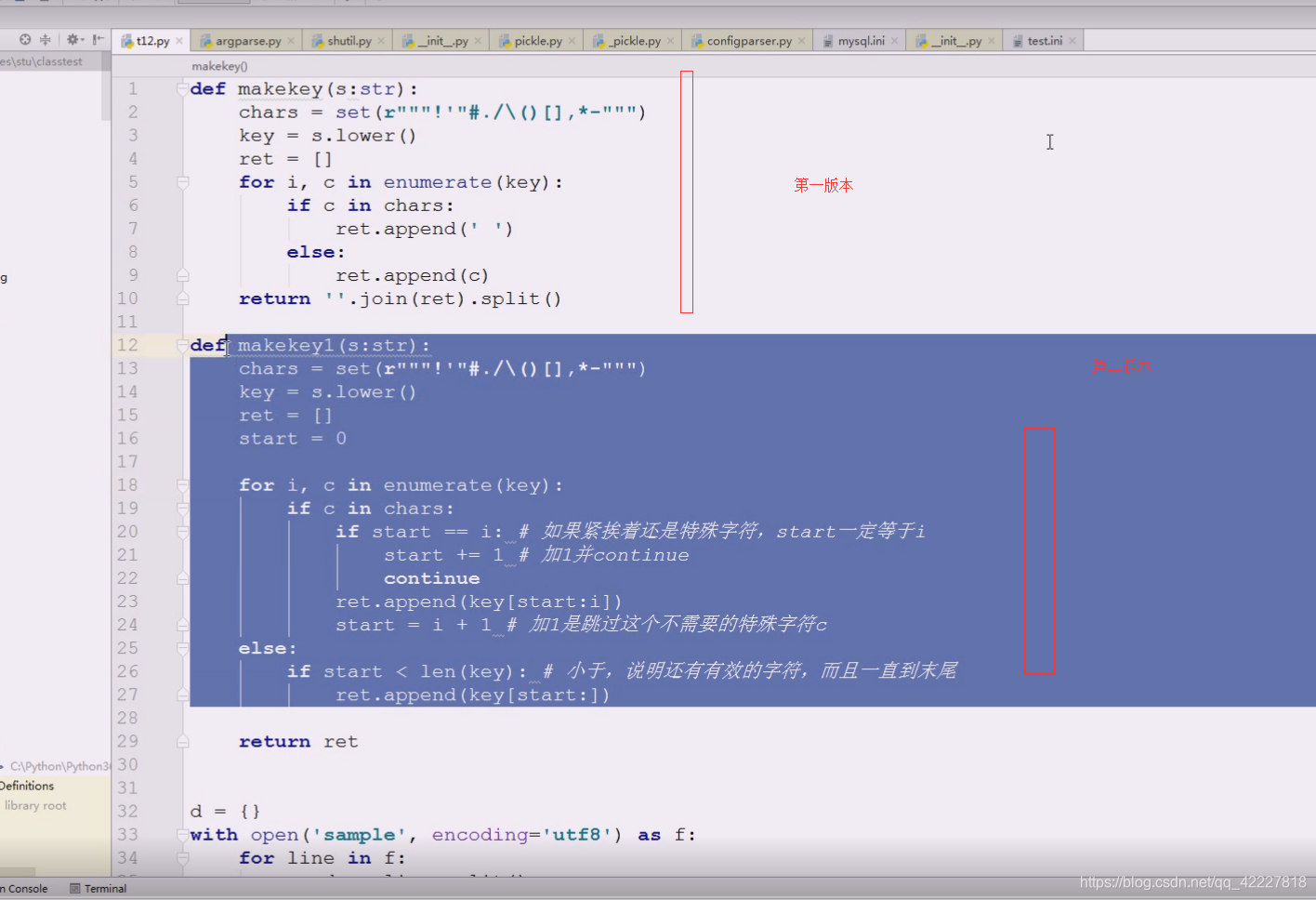The width and height of the screenshot is (1316, 900).
Task: Click on 'continue' keyword at line 22
Action: tap(432, 578)
